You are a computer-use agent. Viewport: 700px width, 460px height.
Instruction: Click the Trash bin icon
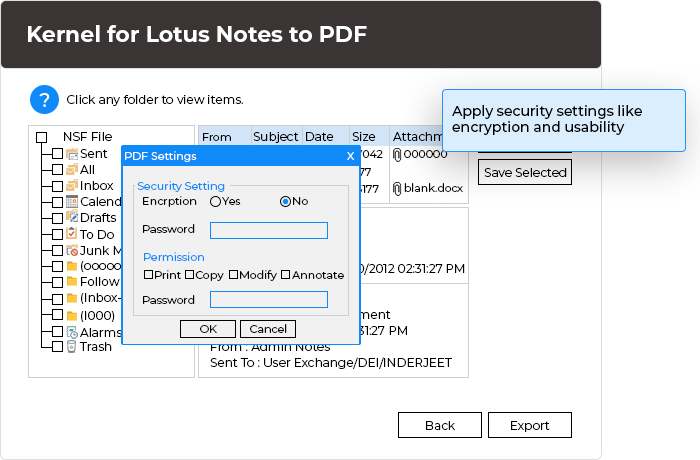click(71, 347)
